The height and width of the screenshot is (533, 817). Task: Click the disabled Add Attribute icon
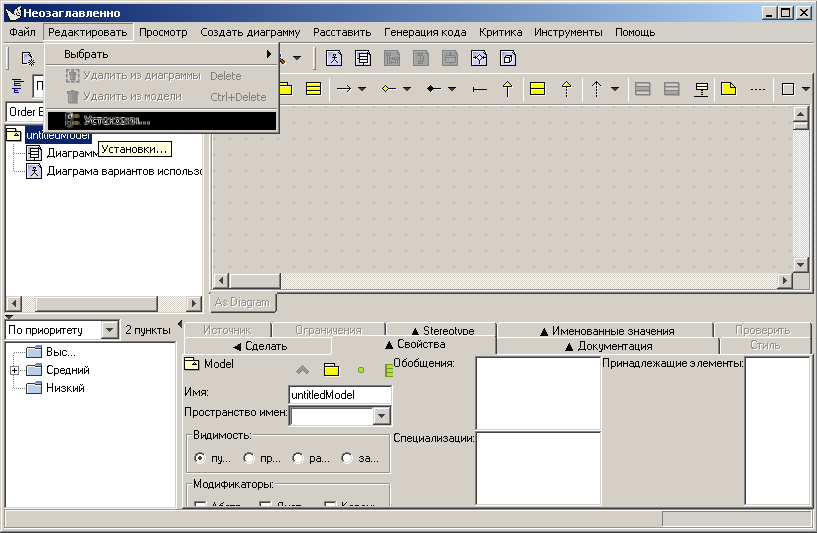click(x=642, y=89)
